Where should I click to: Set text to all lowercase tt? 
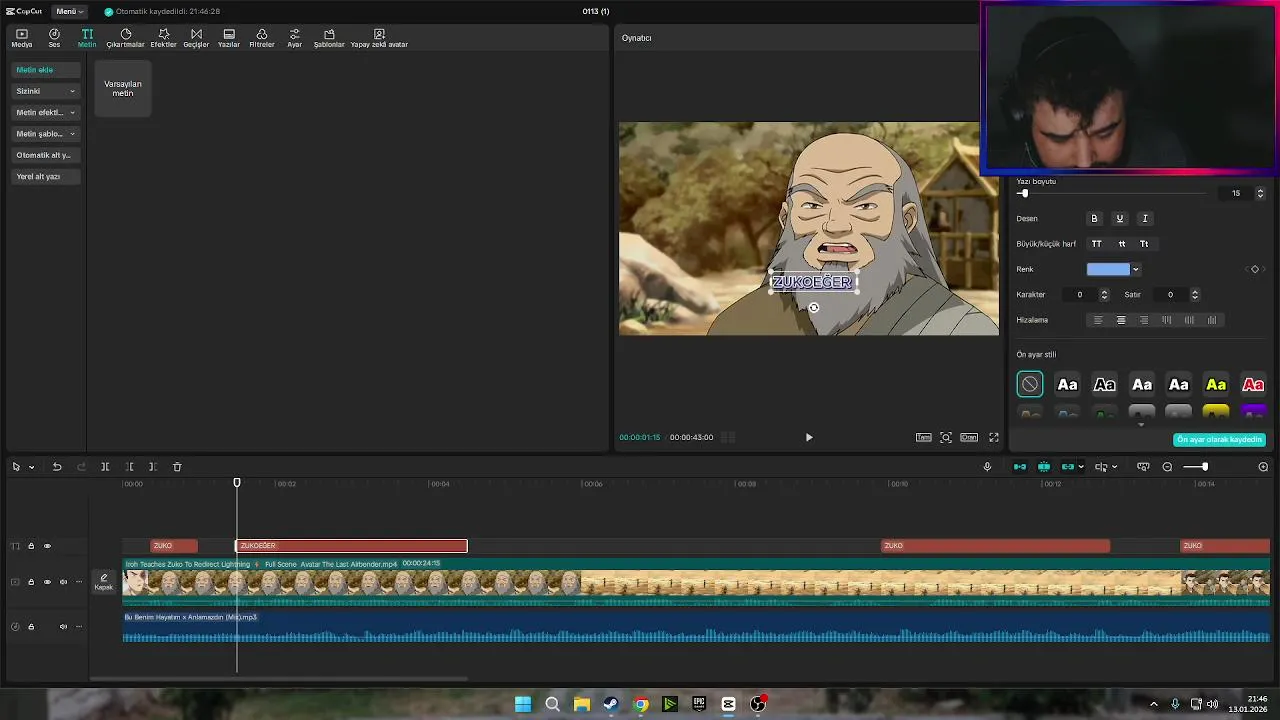[1121, 244]
